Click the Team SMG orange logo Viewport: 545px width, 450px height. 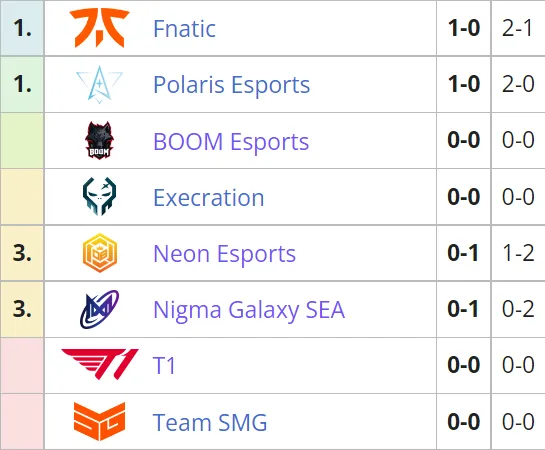pyautogui.click(x=99, y=422)
